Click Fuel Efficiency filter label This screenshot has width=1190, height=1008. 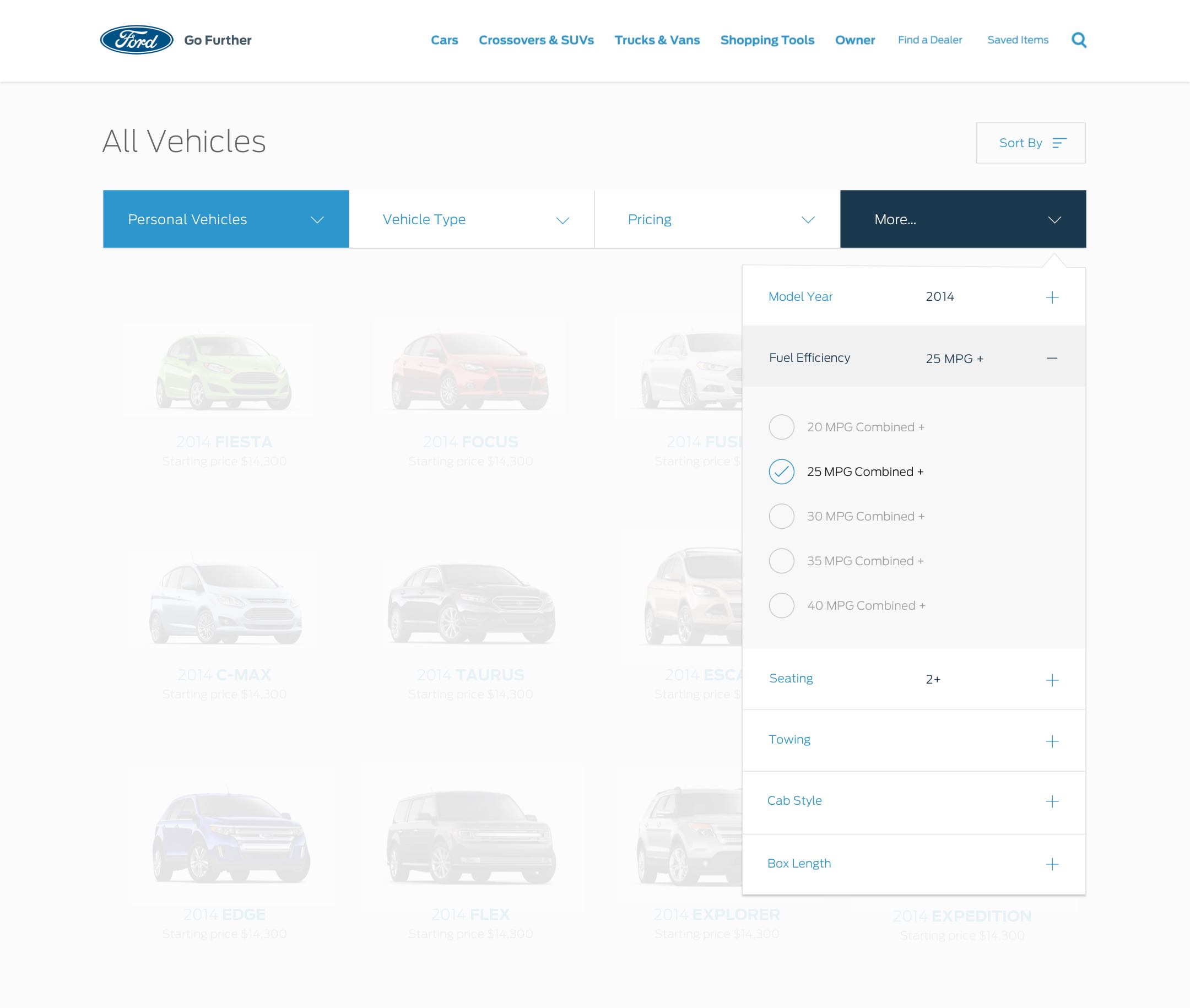[809, 357]
